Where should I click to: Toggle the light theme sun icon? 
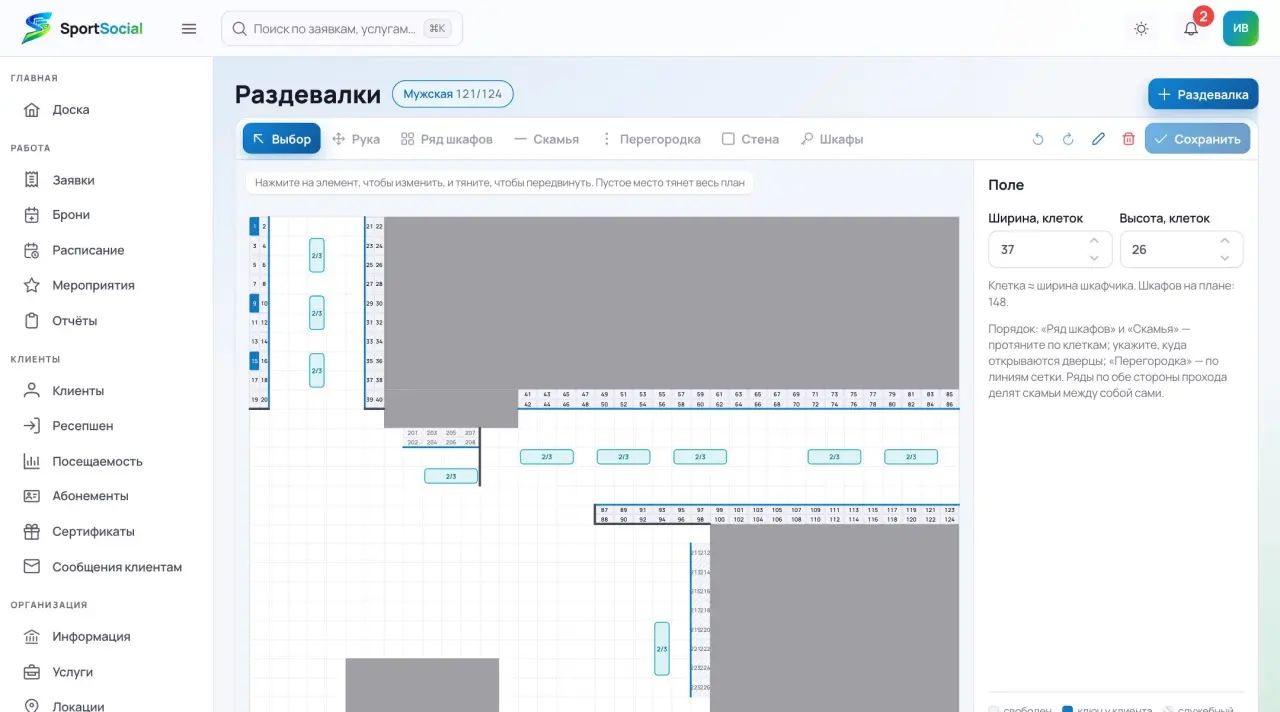1141,29
